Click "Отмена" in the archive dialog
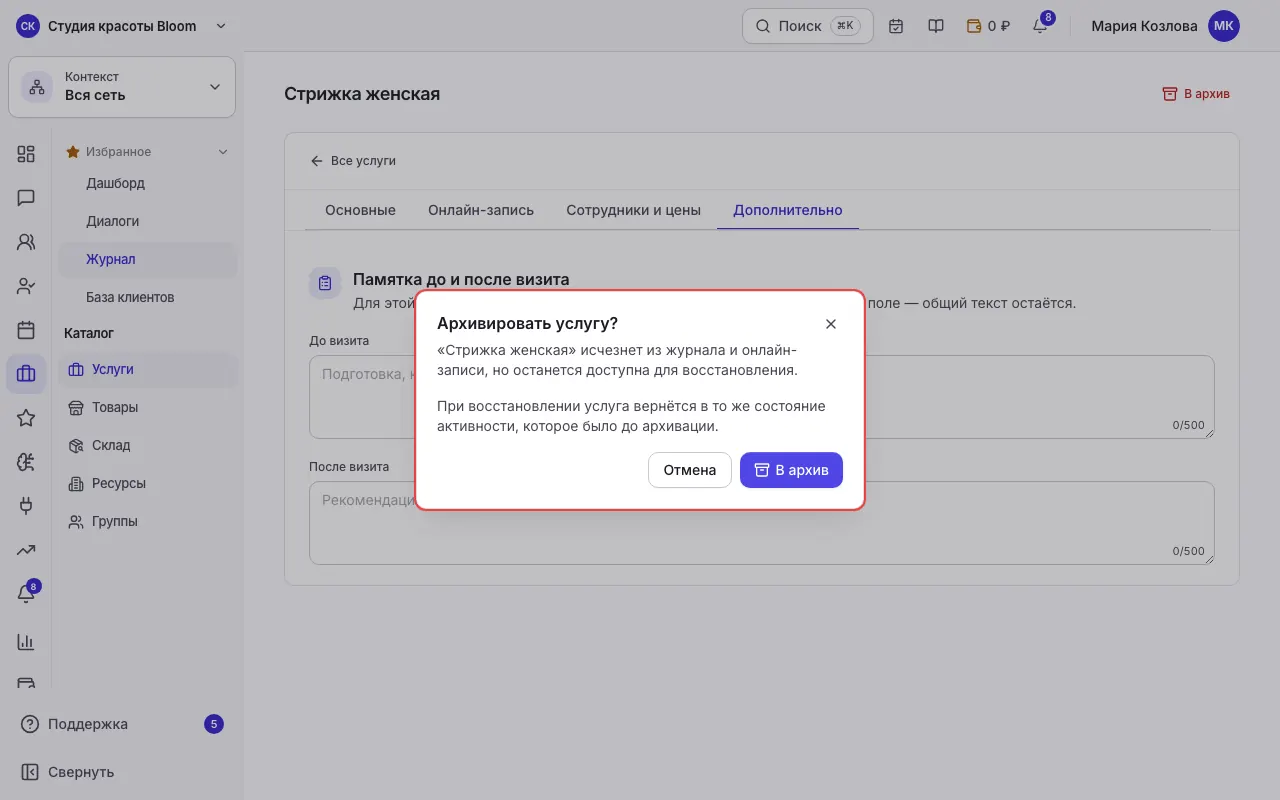This screenshot has width=1280, height=800. click(x=690, y=470)
